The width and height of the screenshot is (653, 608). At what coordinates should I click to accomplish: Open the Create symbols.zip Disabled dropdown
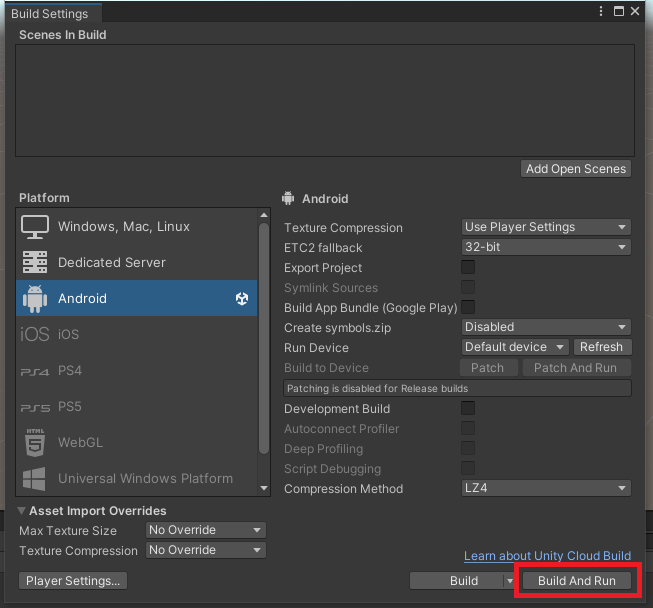point(546,327)
